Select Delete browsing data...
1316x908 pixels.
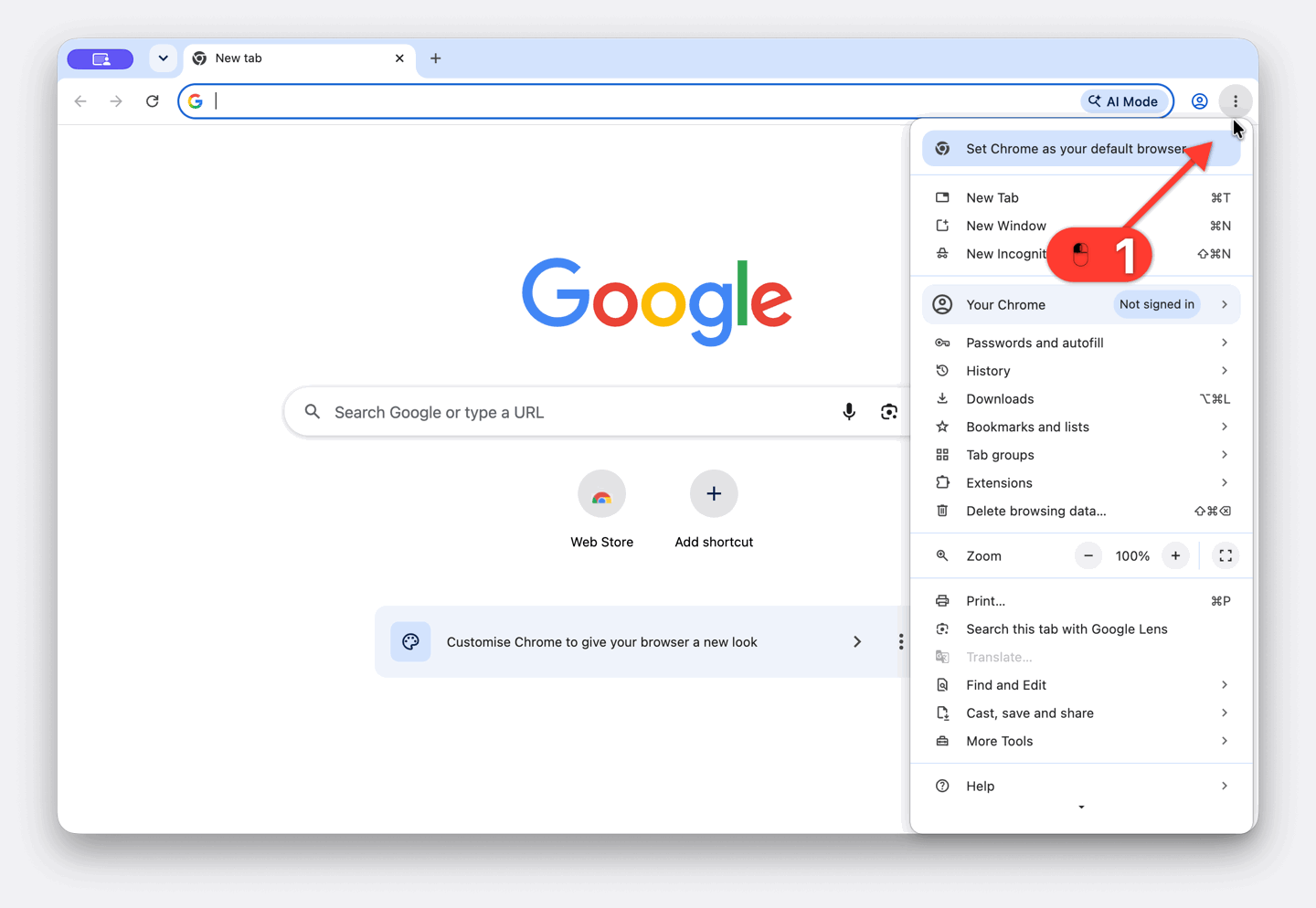[1081, 511]
